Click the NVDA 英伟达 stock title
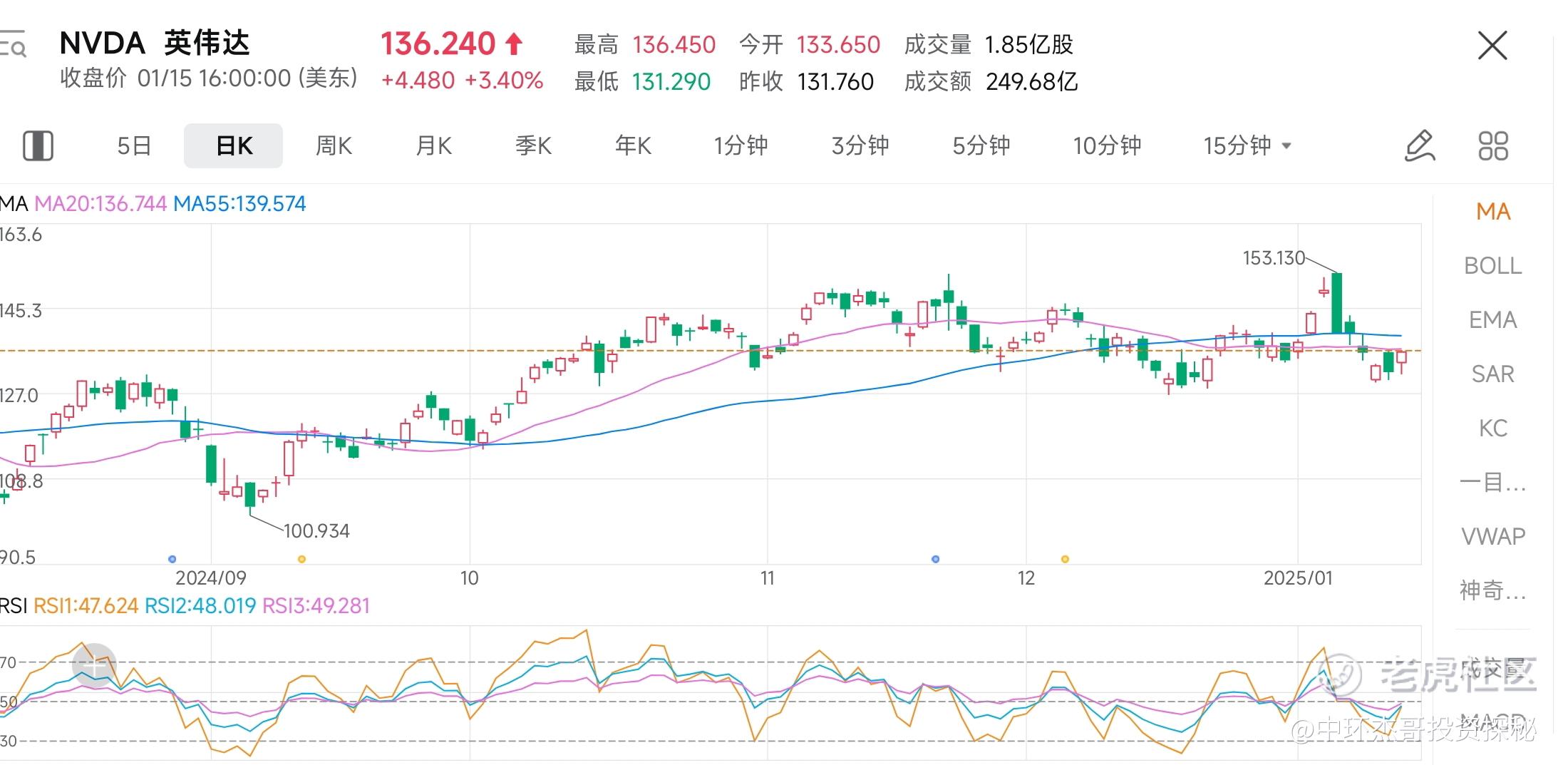Viewport: 1568px width, 765px height. [x=155, y=43]
